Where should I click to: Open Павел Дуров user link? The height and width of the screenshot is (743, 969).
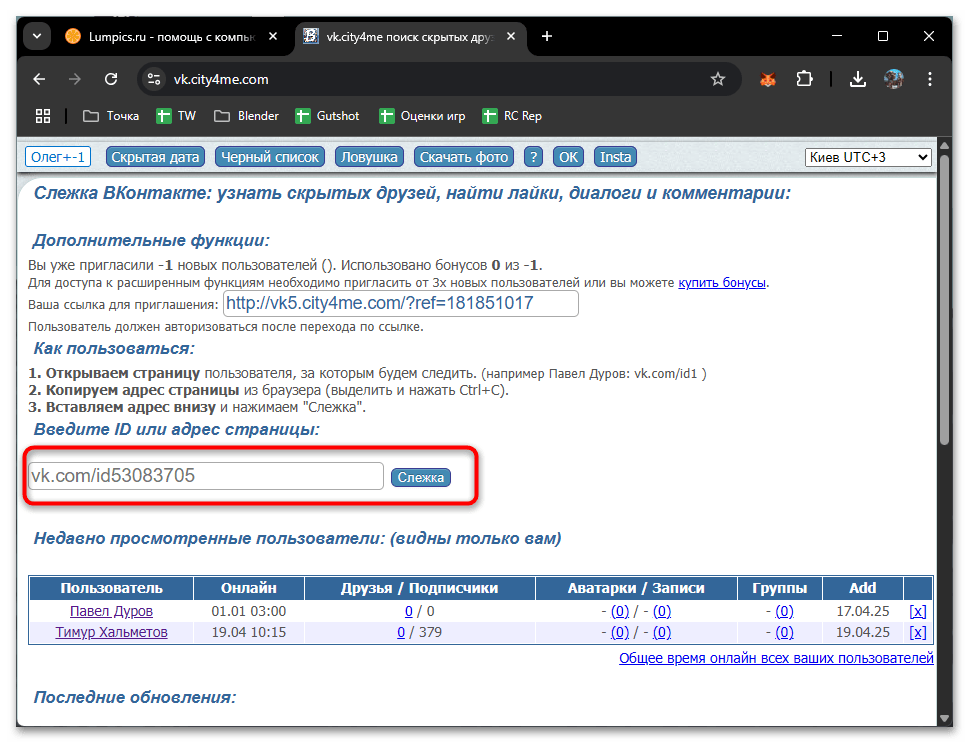111,611
